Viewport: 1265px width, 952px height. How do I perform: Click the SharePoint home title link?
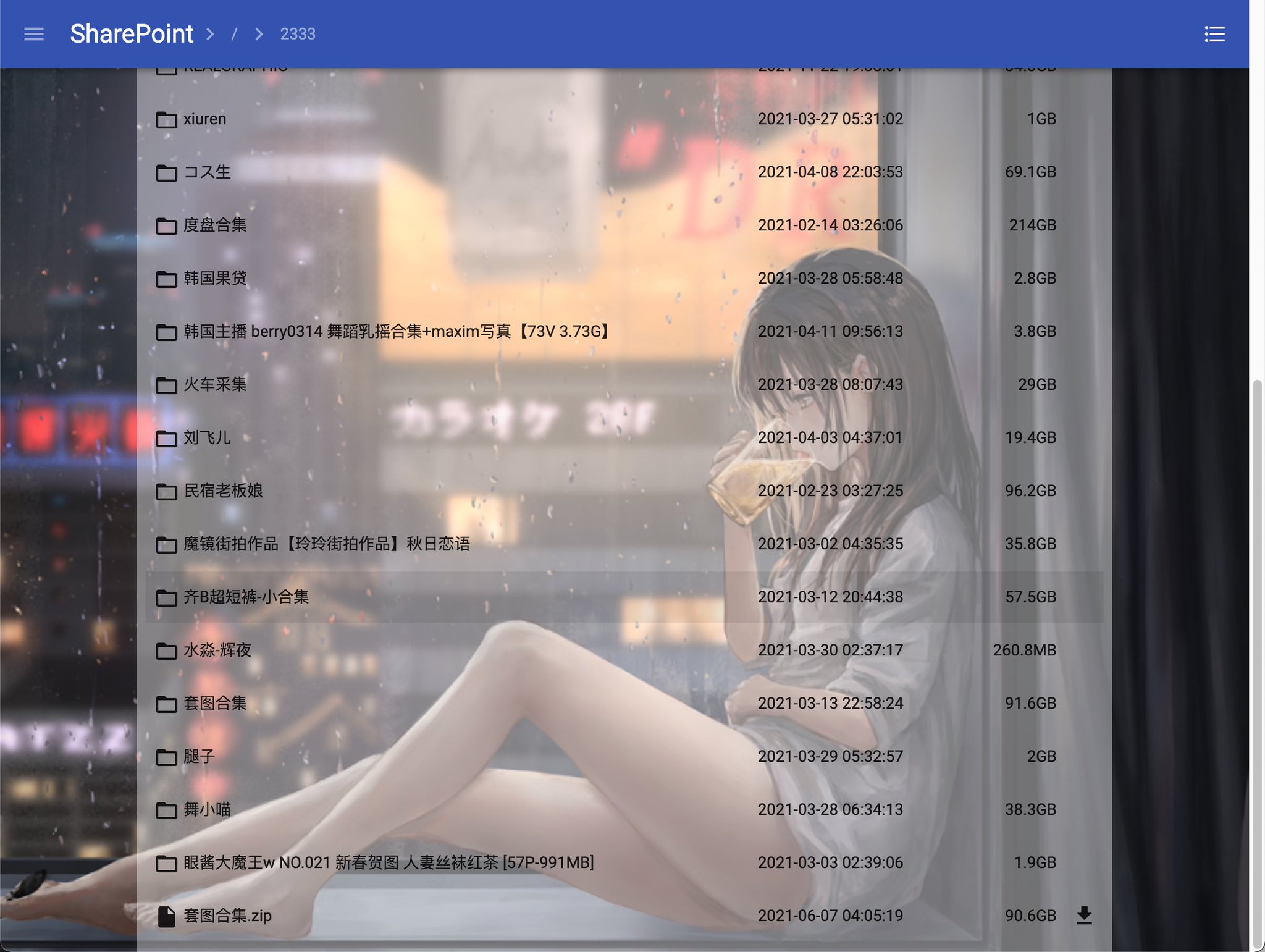(x=132, y=34)
